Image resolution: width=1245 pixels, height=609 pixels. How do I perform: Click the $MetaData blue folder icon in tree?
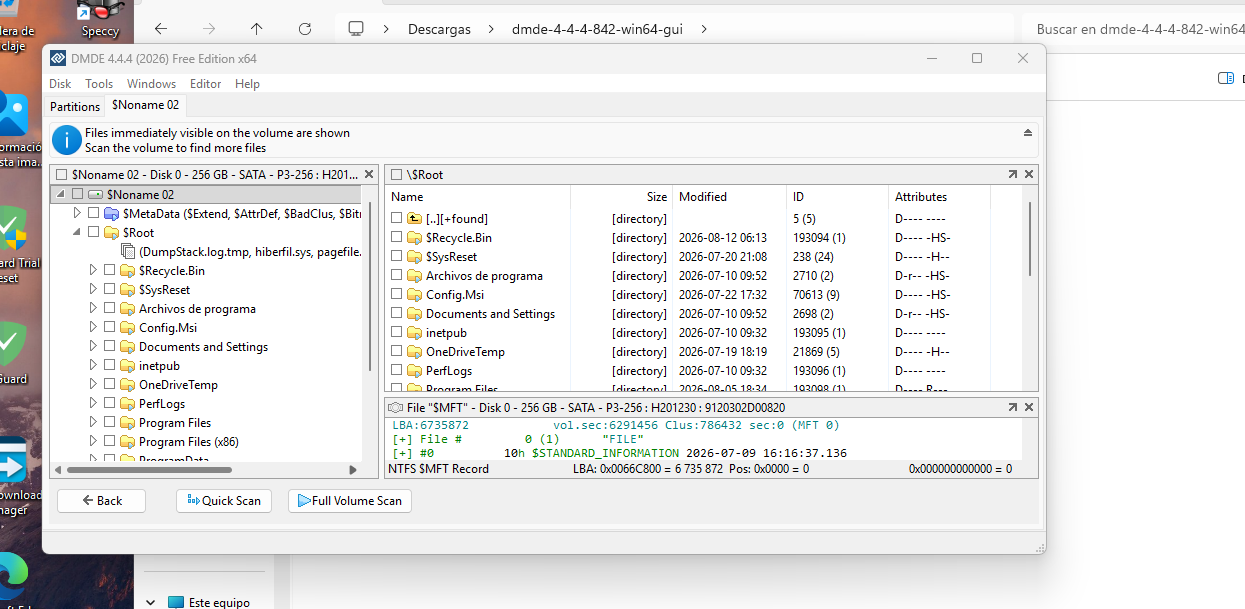pos(112,213)
